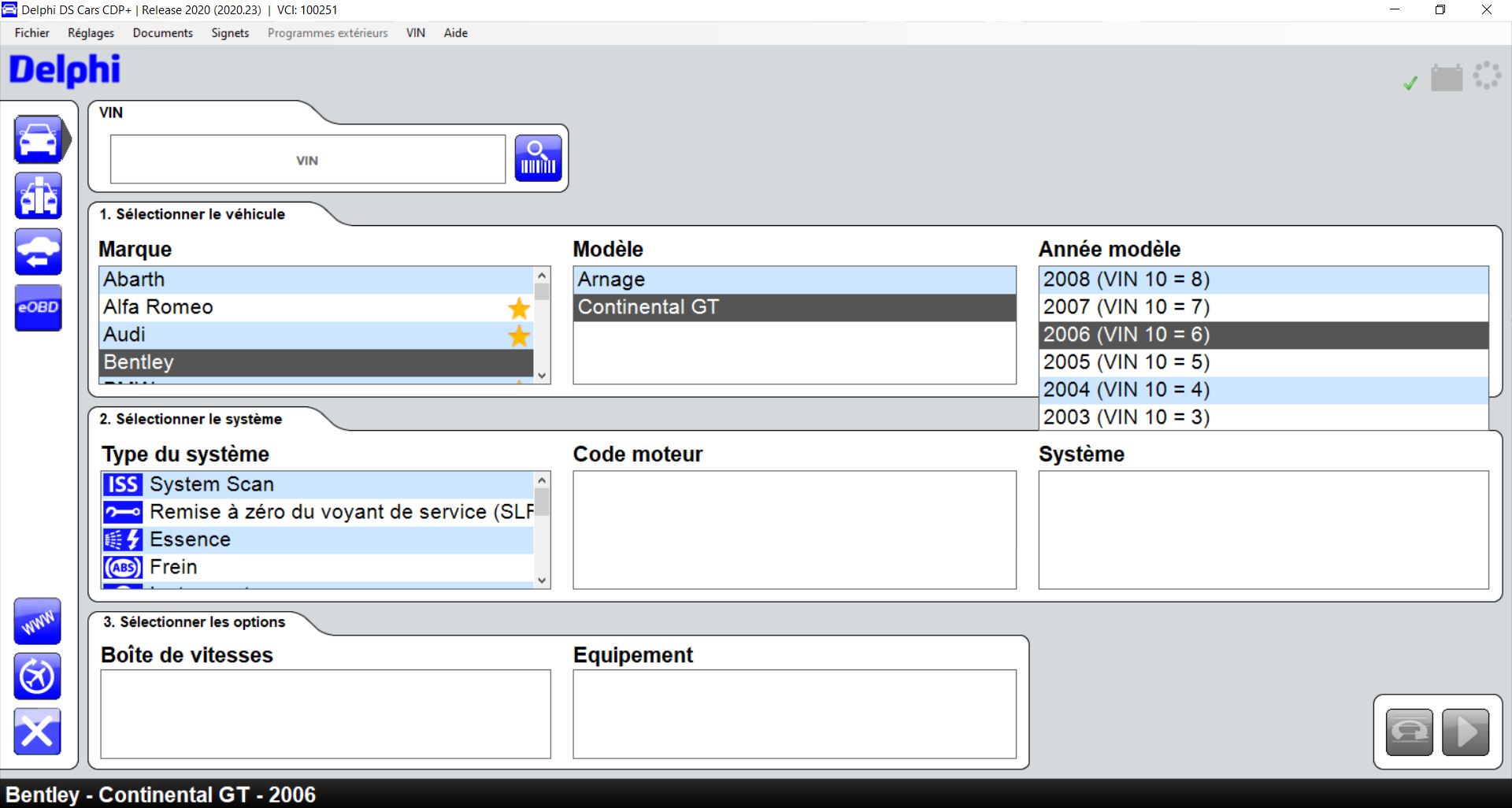Click the battery status icon
The image size is (1512, 808).
point(1447,77)
